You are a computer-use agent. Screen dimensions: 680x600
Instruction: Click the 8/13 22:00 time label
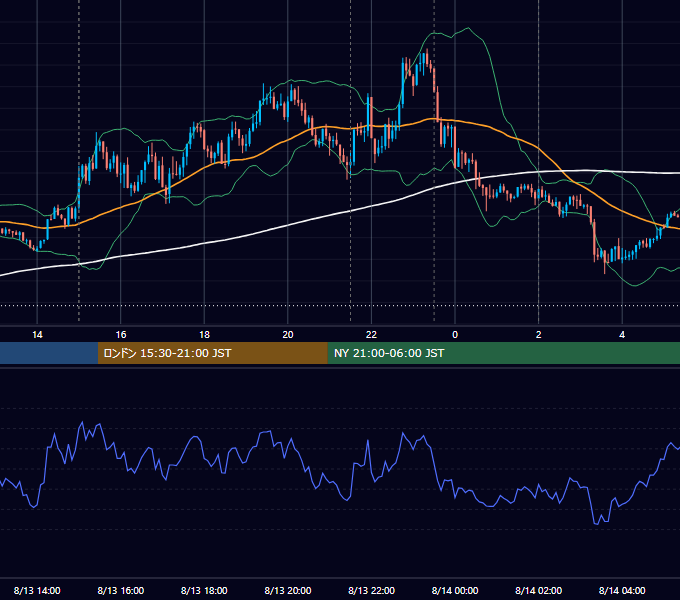tap(371, 590)
